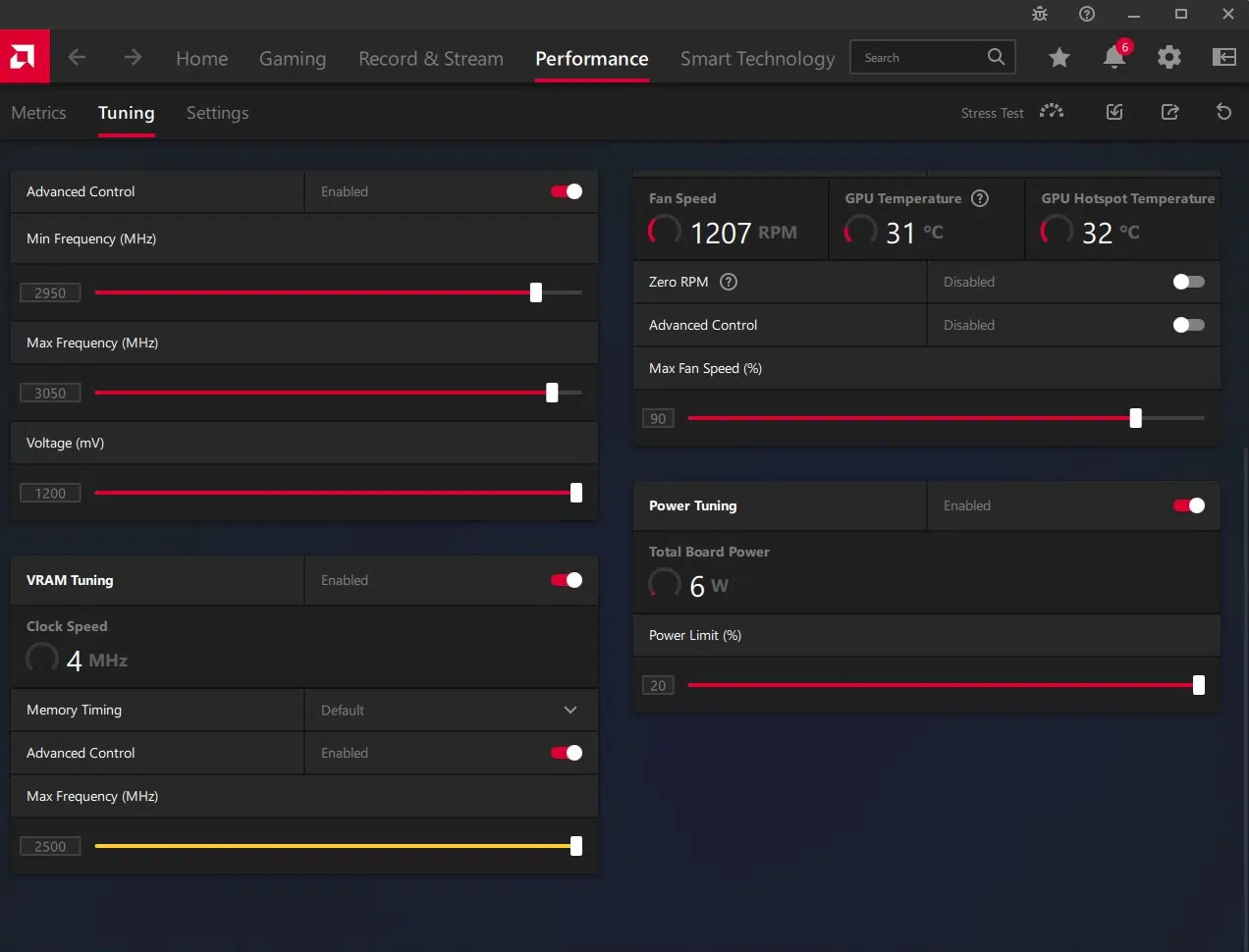Open the help question mark icon
The height and width of the screenshot is (952, 1249).
(1086, 14)
